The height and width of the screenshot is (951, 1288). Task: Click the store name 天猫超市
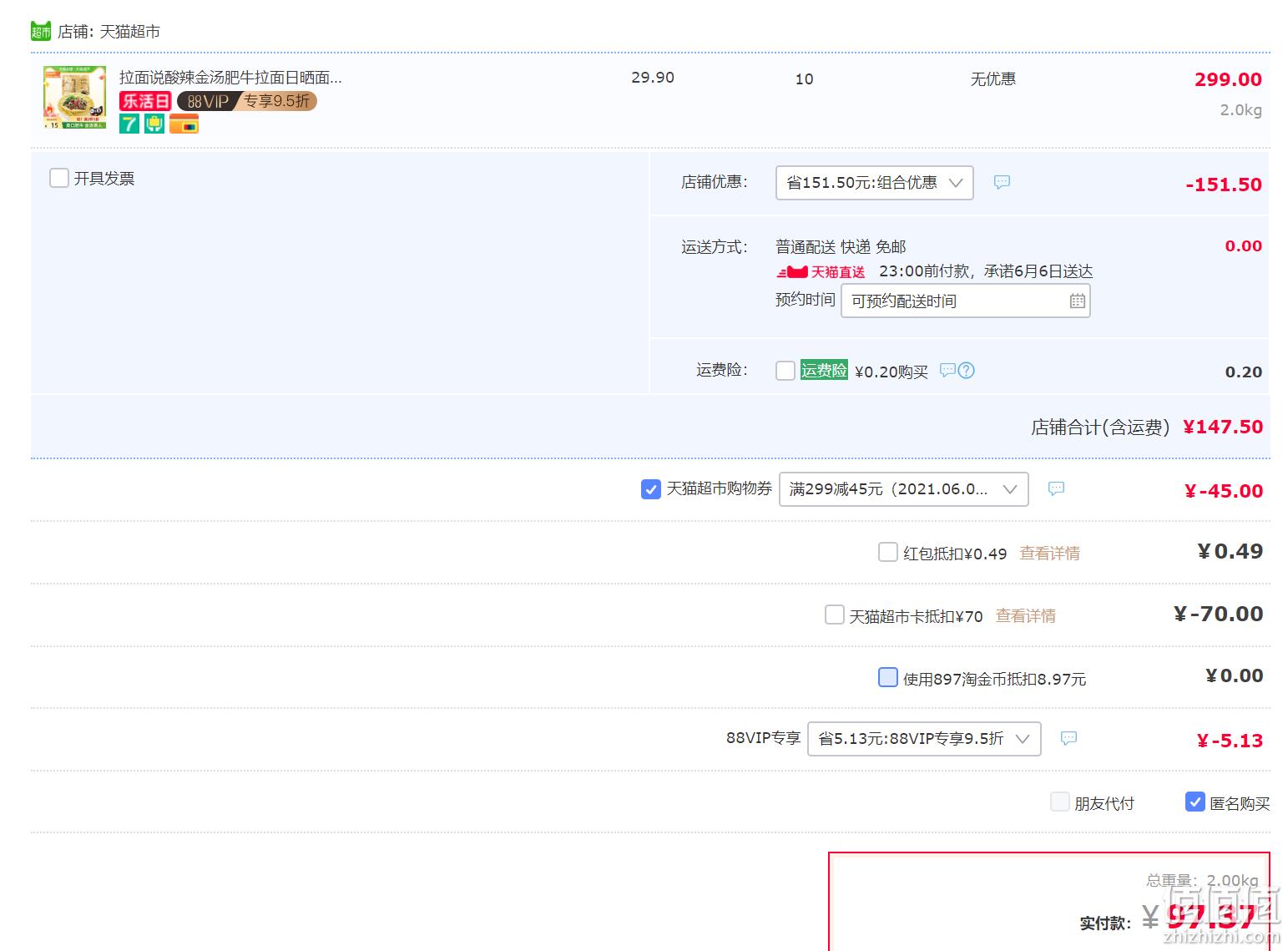tap(129, 32)
